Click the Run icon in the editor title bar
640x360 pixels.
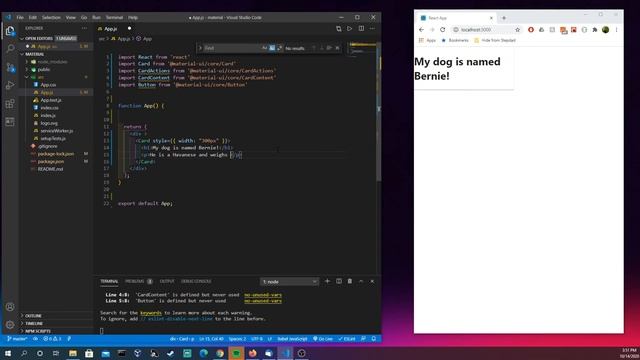tap(349, 29)
